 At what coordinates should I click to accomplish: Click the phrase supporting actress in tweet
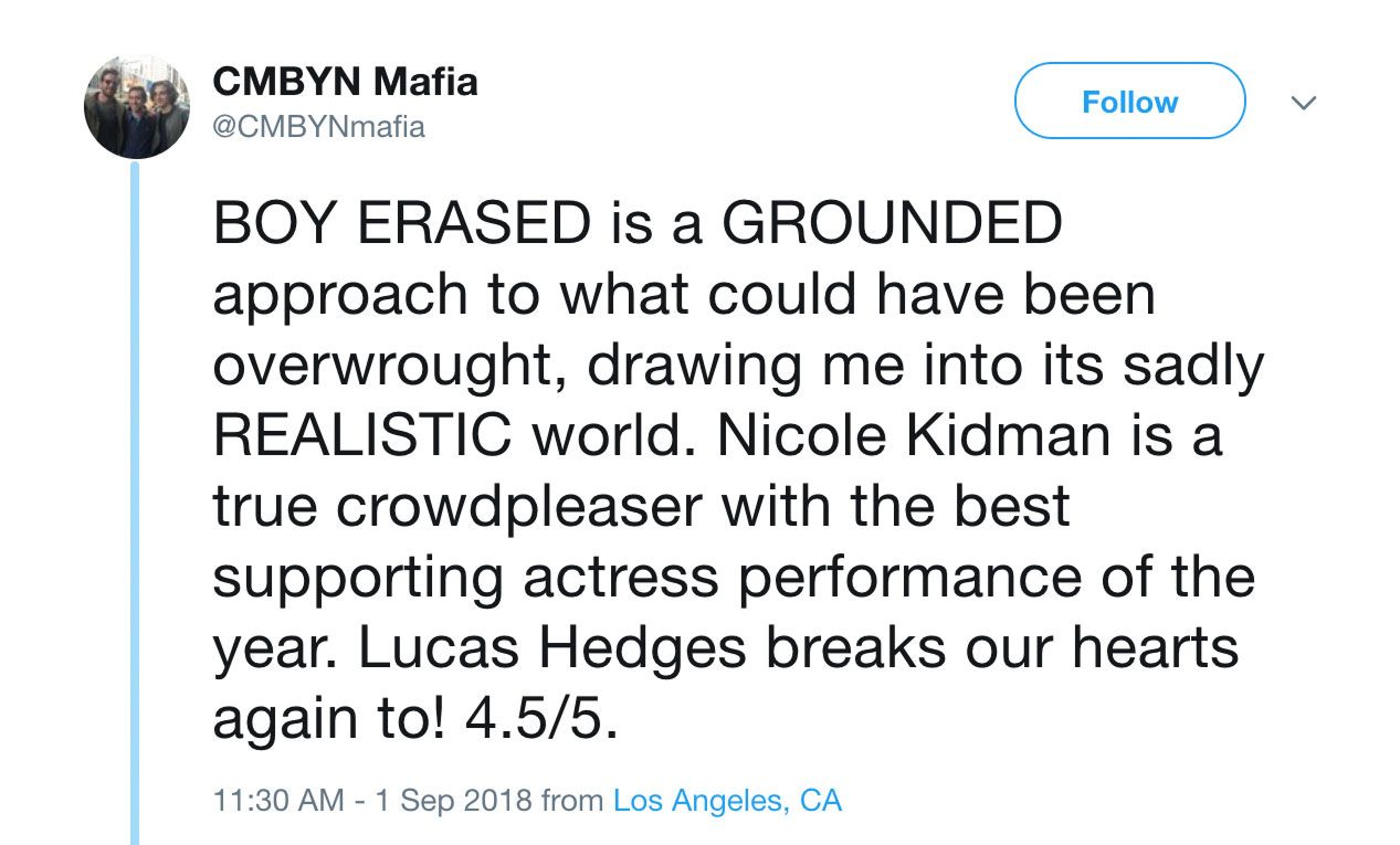tap(465, 578)
